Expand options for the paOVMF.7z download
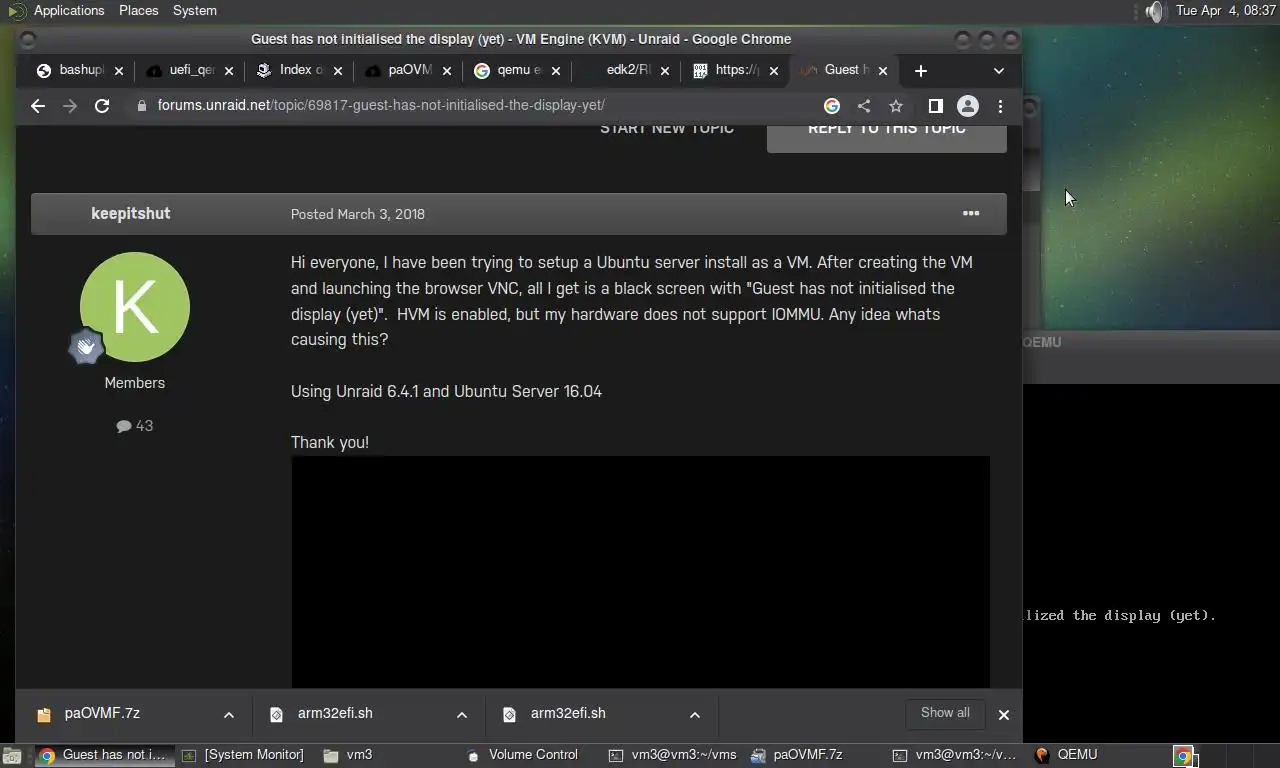The width and height of the screenshot is (1280, 768). [x=228, y=714]
